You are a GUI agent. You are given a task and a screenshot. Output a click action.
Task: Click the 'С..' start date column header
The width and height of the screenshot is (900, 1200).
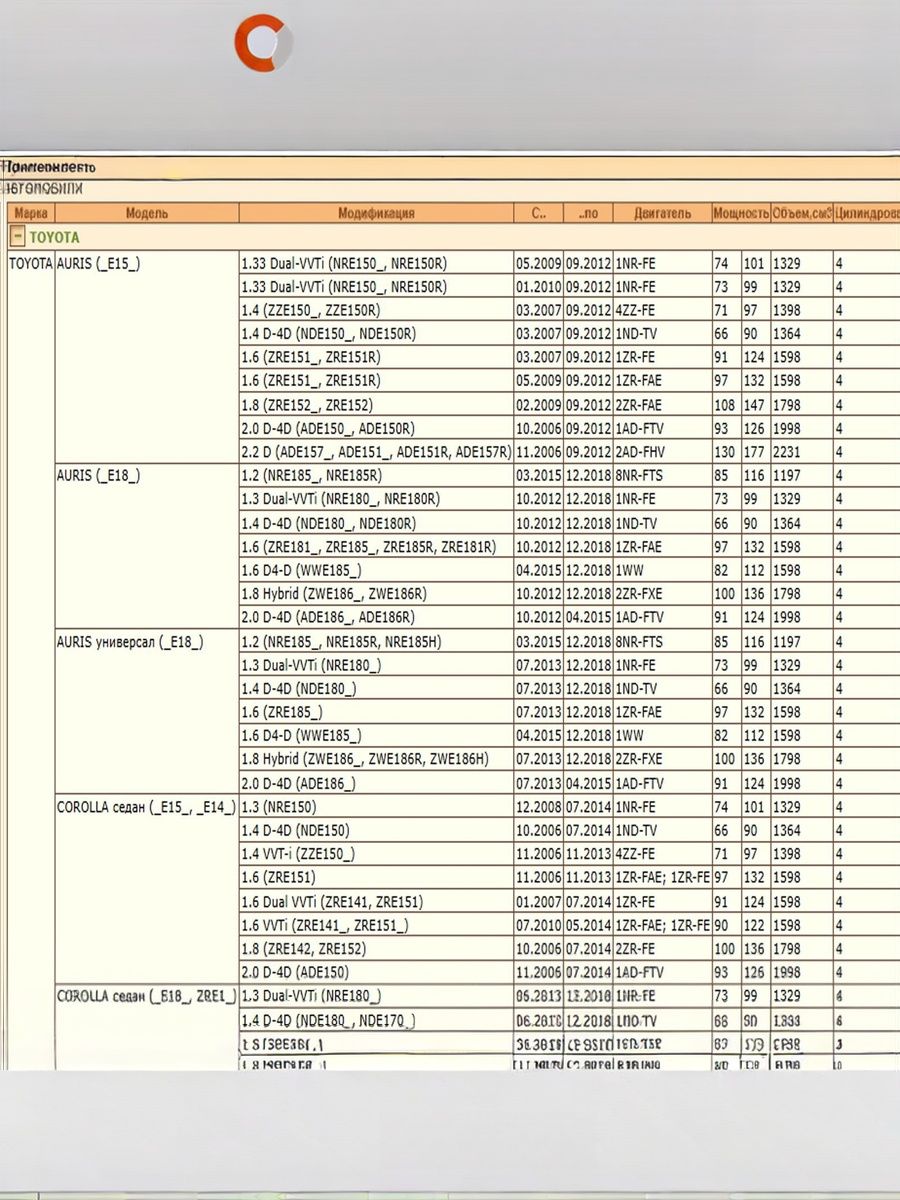tap(538, 213)
